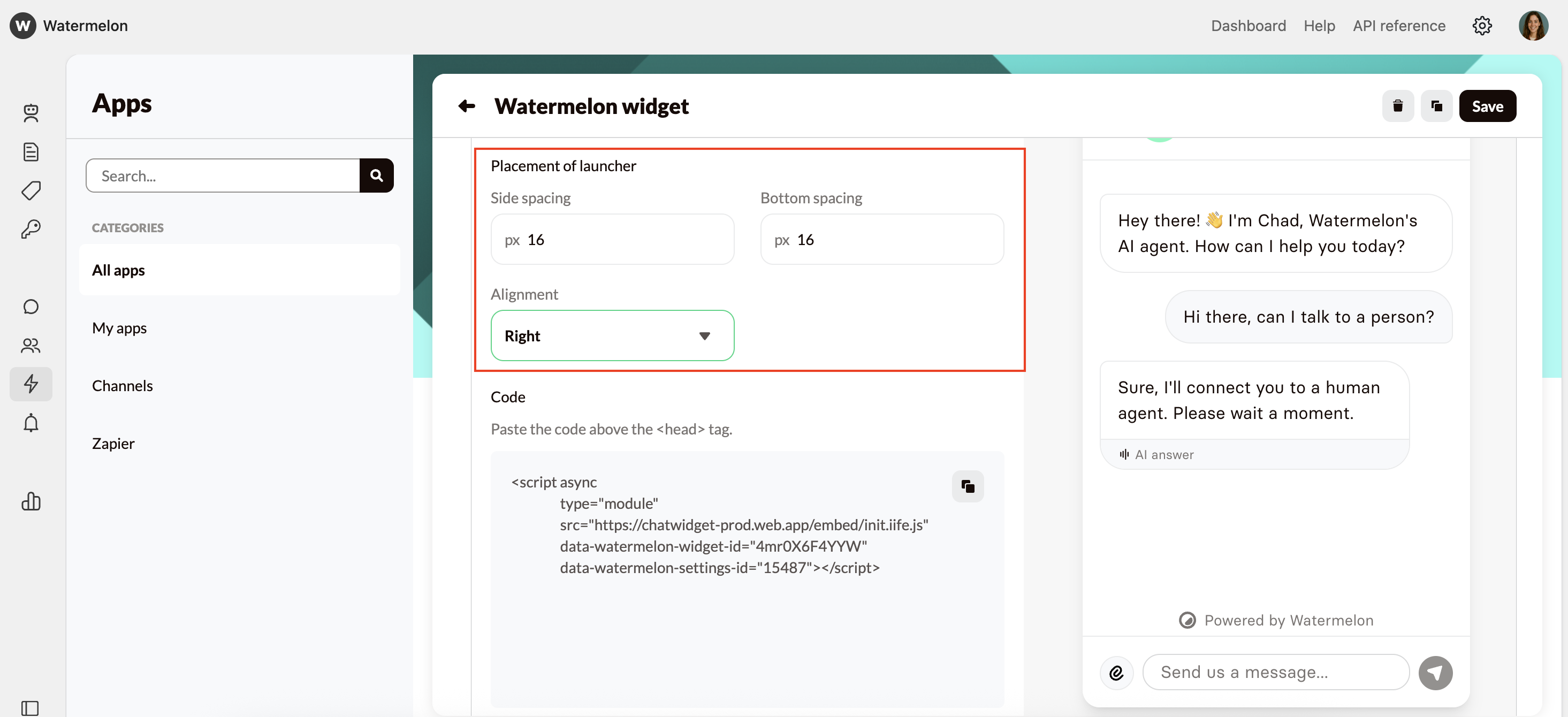Open the notifications bell icon
This screenshot has width=1568, height=717.
[x=31, y=423]
